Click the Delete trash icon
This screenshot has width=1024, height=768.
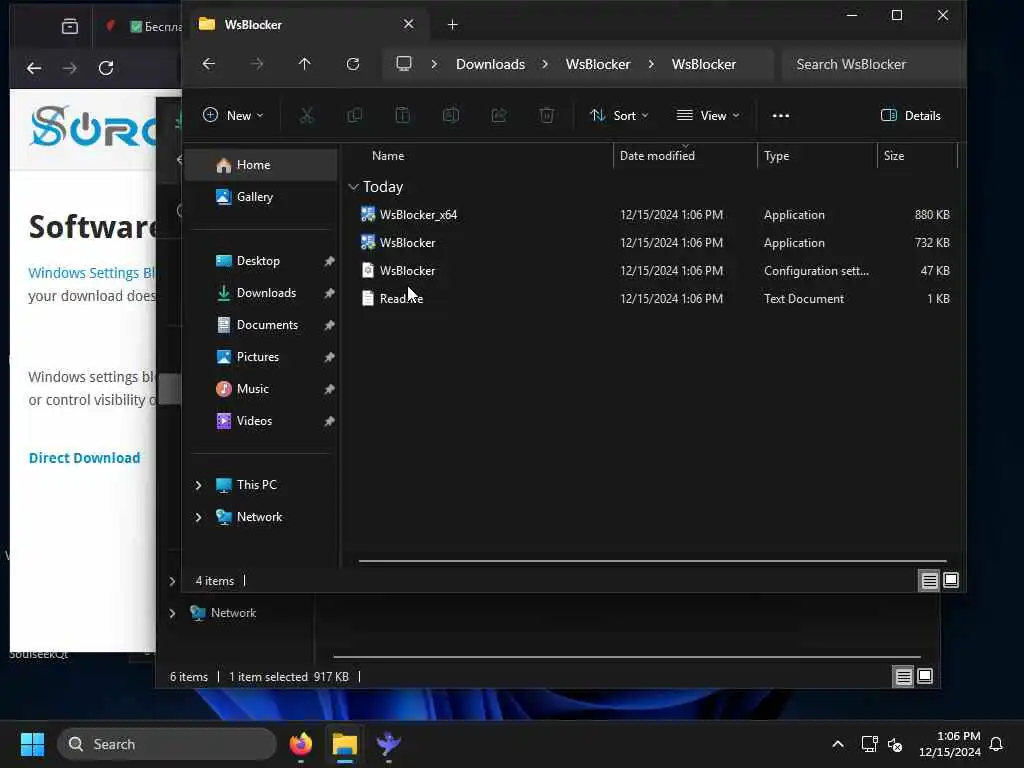[x=547, y=116]
